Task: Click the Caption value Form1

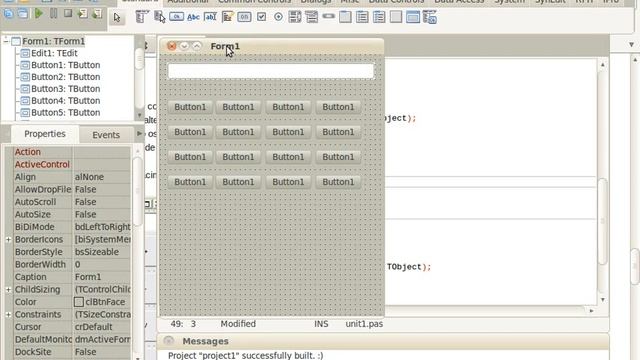Action: point(88,277)
